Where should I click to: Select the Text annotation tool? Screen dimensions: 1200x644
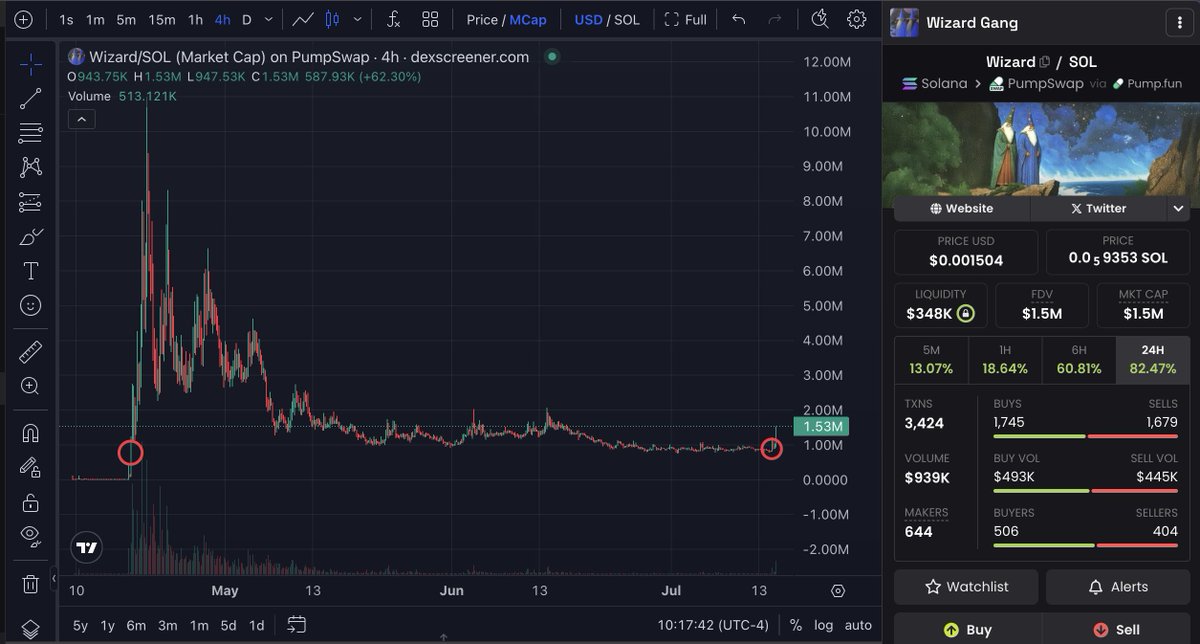[31, 271]
